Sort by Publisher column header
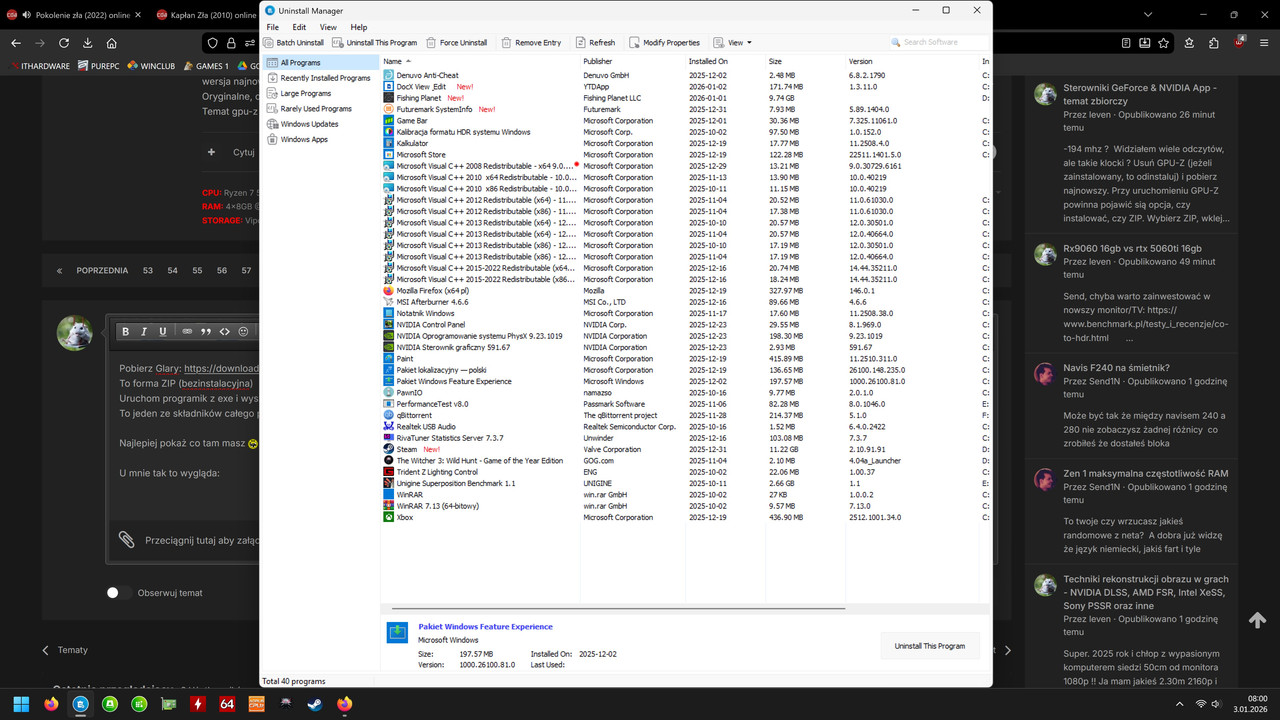 coord(632,62)
